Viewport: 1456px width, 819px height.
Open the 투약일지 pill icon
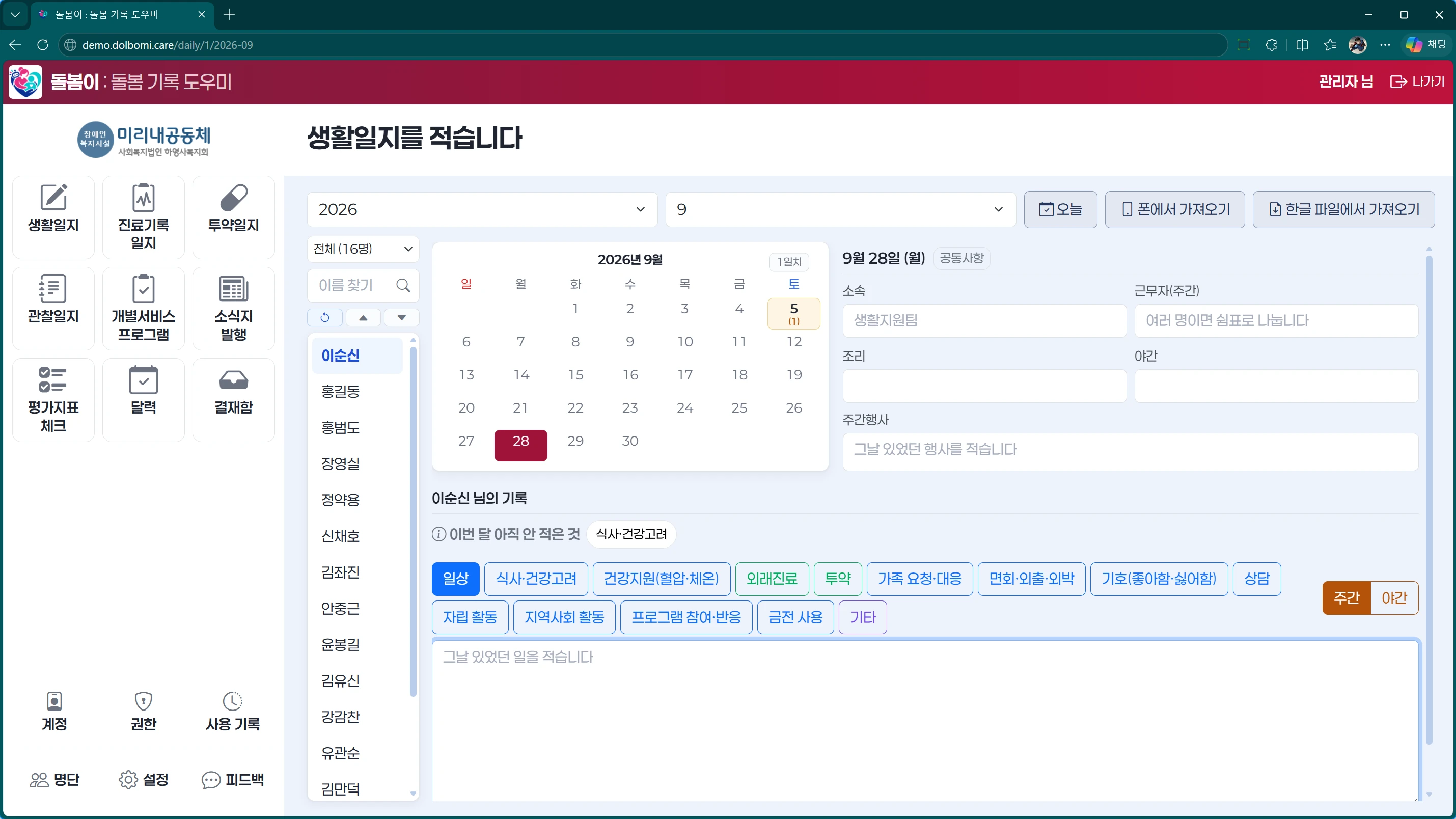point(233,217)
